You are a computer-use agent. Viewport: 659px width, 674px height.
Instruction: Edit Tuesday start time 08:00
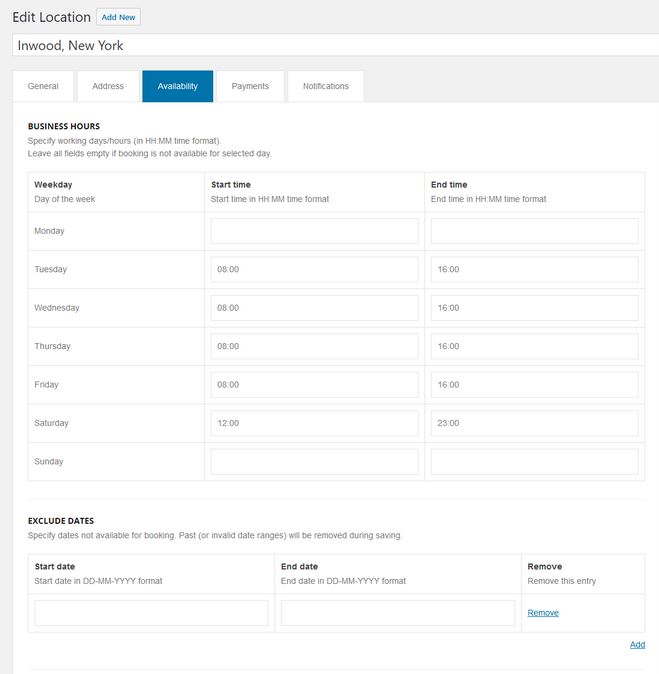point(314,270)
